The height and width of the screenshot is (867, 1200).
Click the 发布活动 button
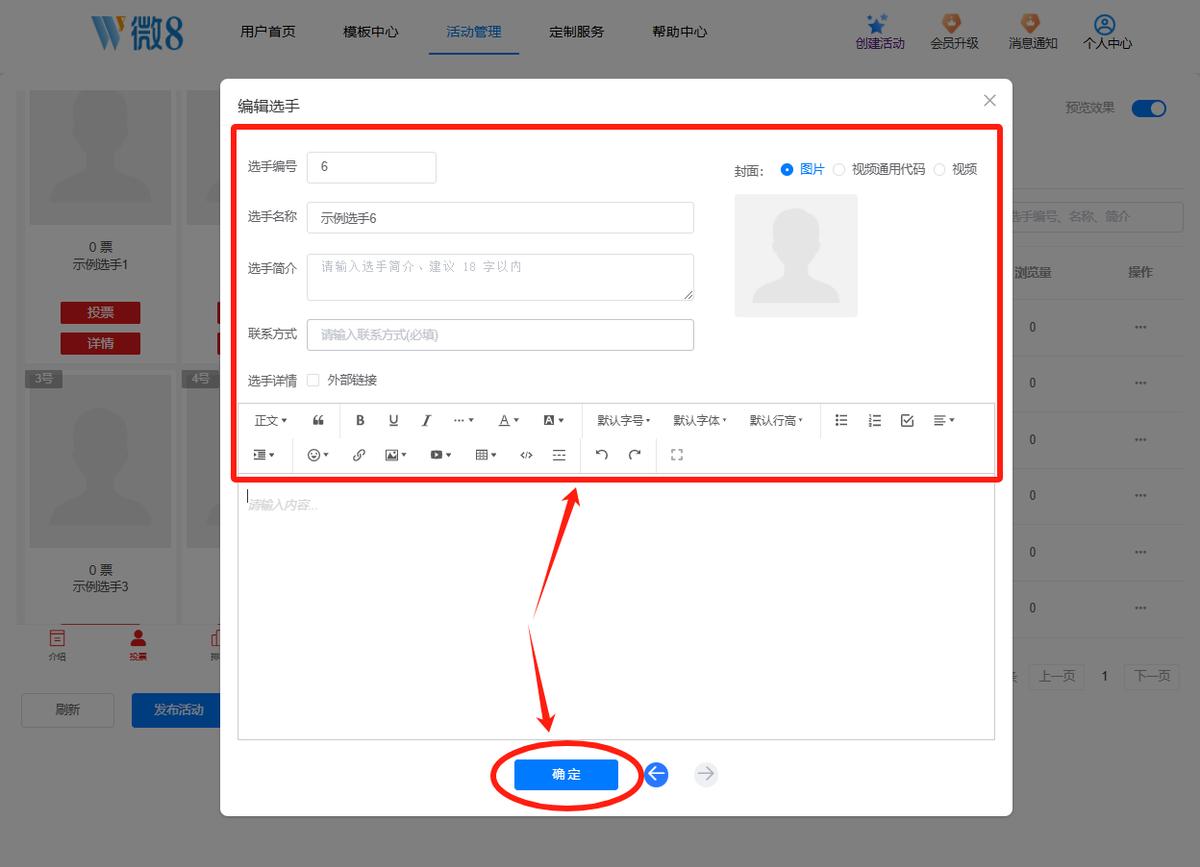pos(178,710)
